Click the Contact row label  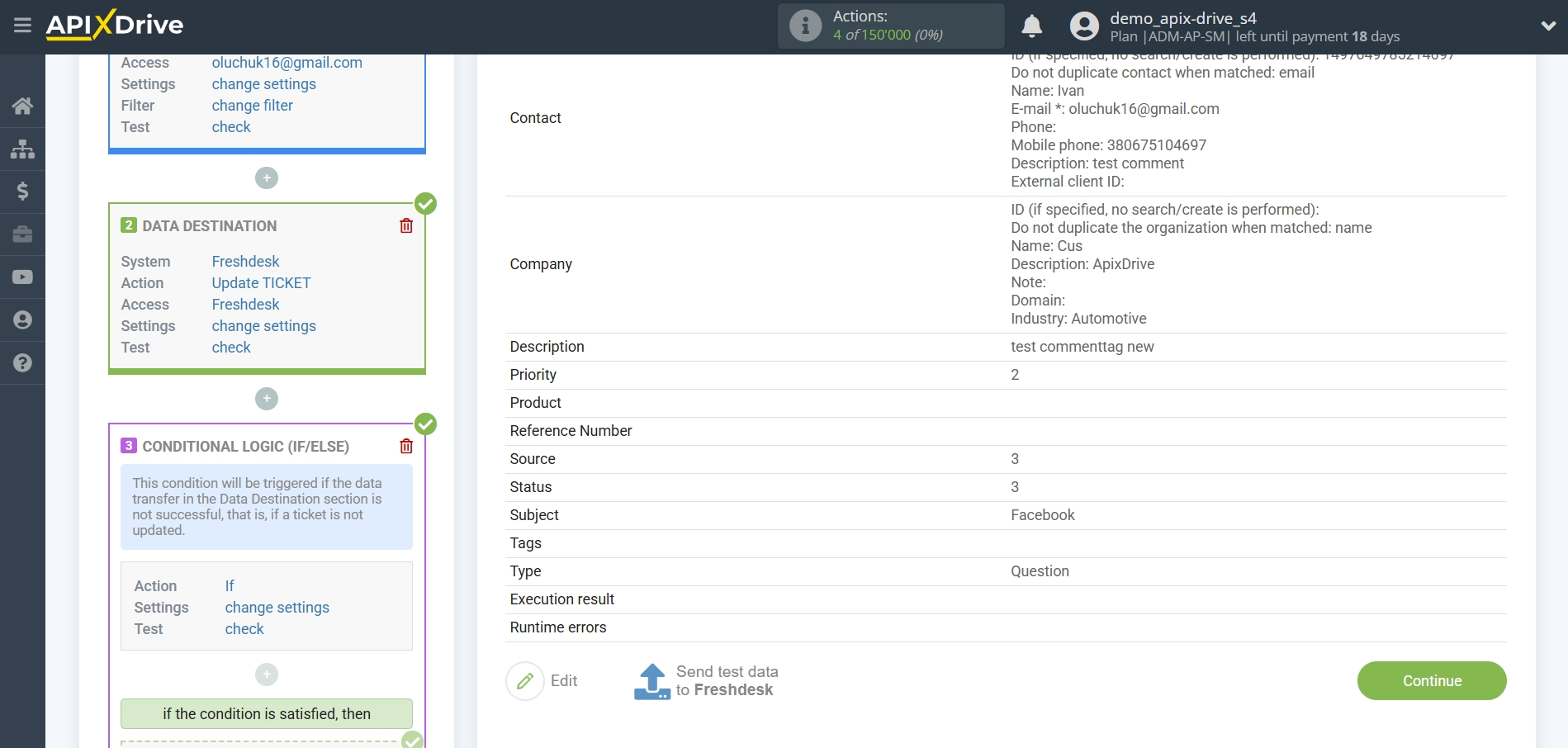point(535,118)
